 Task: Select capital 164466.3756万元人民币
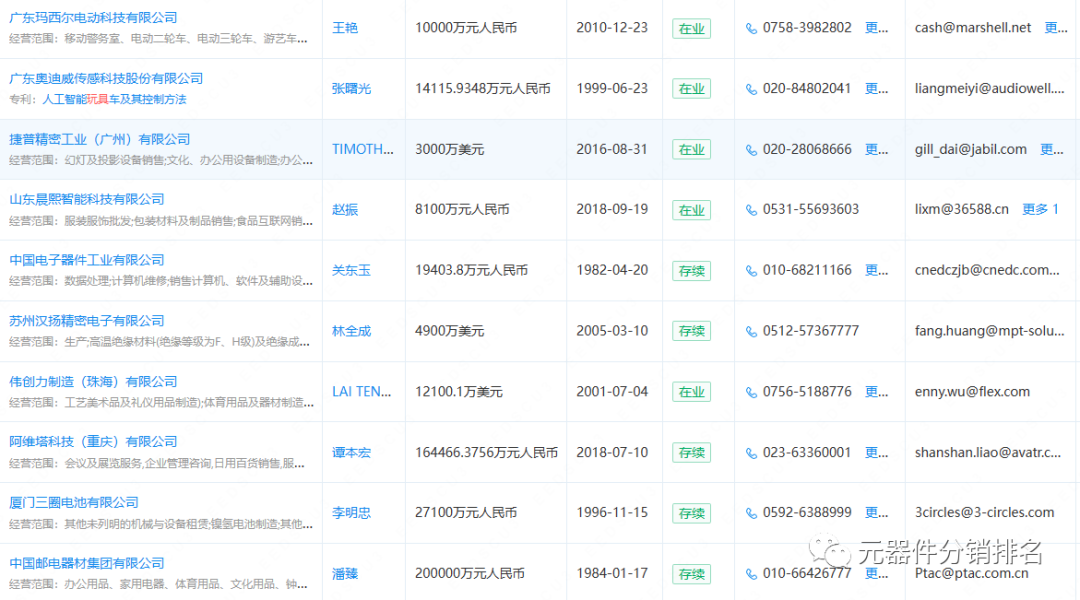pyautogui.click(x=486, y=452)
